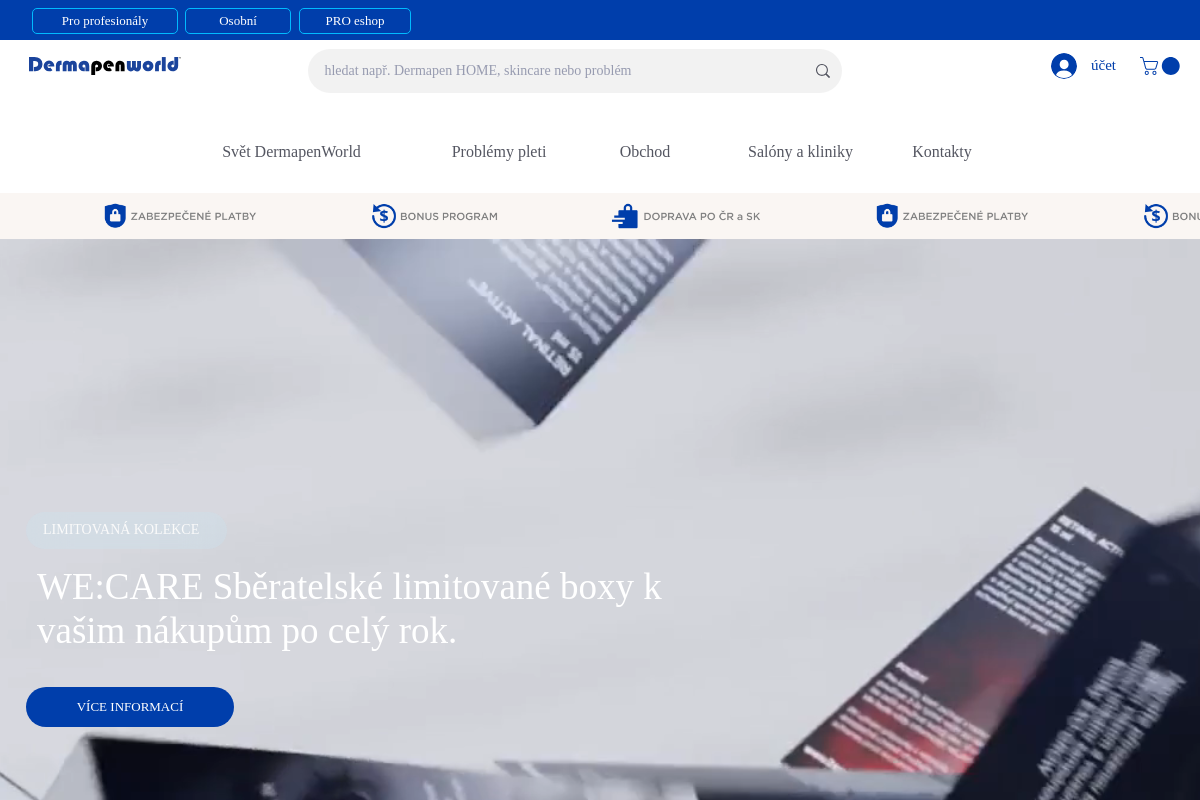Switch to Pro profesionály section
This screenshot has width=1200, height=800.
click(x=105, y=21)
